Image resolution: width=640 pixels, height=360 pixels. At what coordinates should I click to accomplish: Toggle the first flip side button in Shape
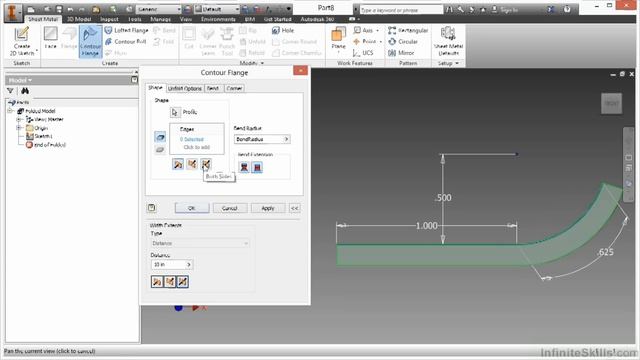point(178,164)
